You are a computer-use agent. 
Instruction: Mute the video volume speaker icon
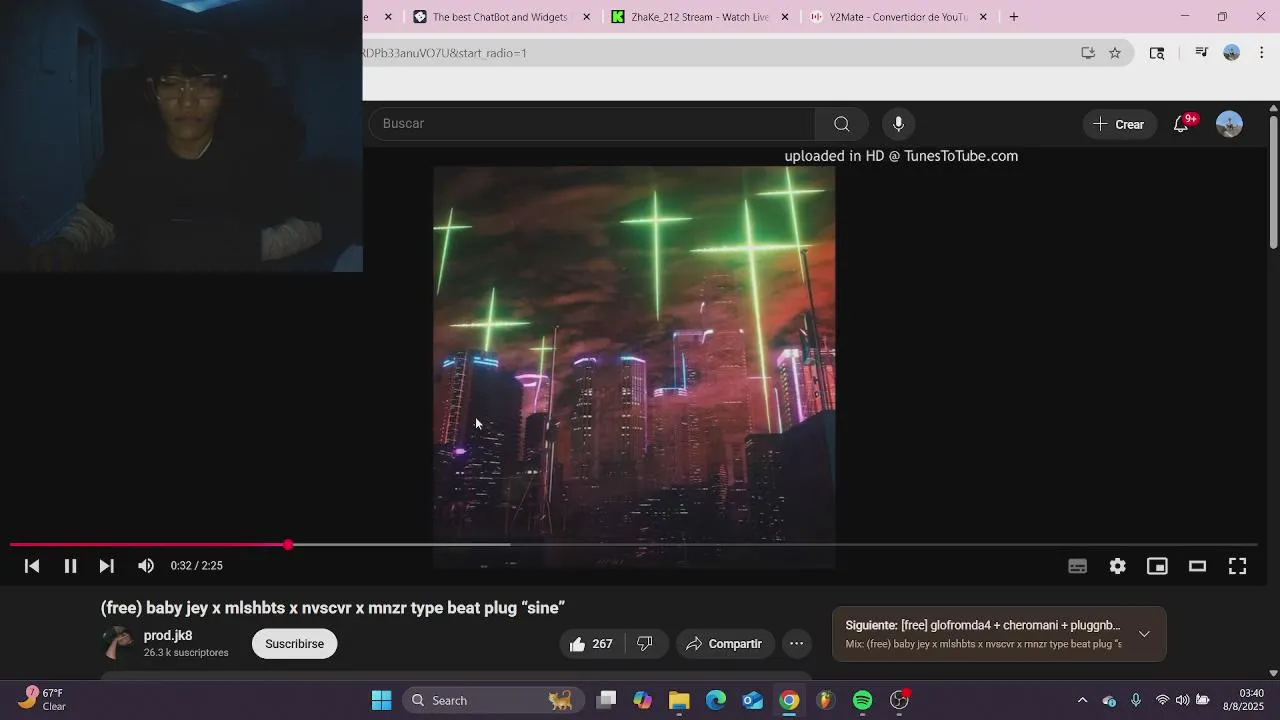[146, 566]
